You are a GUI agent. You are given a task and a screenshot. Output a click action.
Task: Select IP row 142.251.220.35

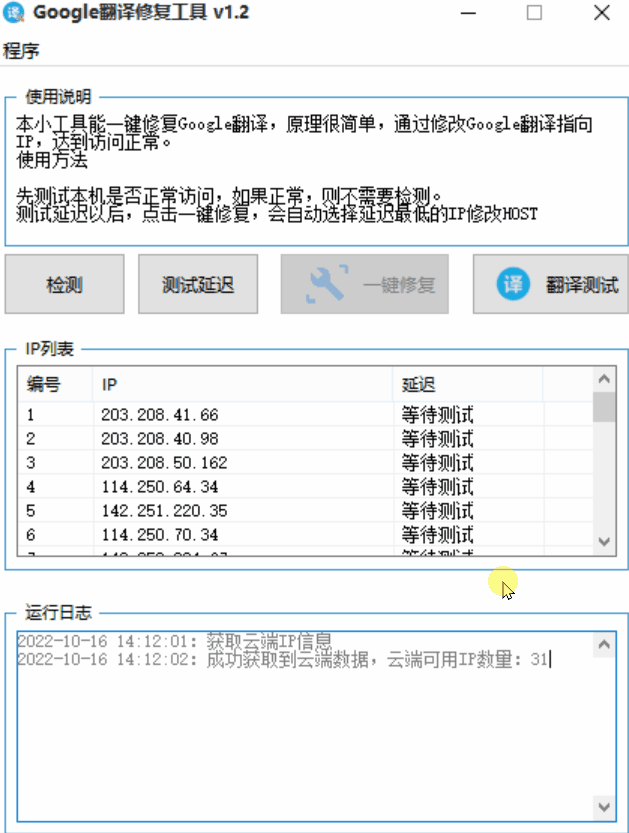(305, 511)
